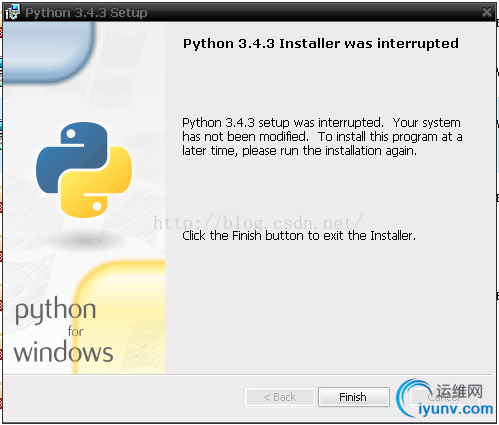The height and width of the screenshot is (425, 499).
Task: Click the Finish button to exit installer
Action: click(x=354, y=397)
